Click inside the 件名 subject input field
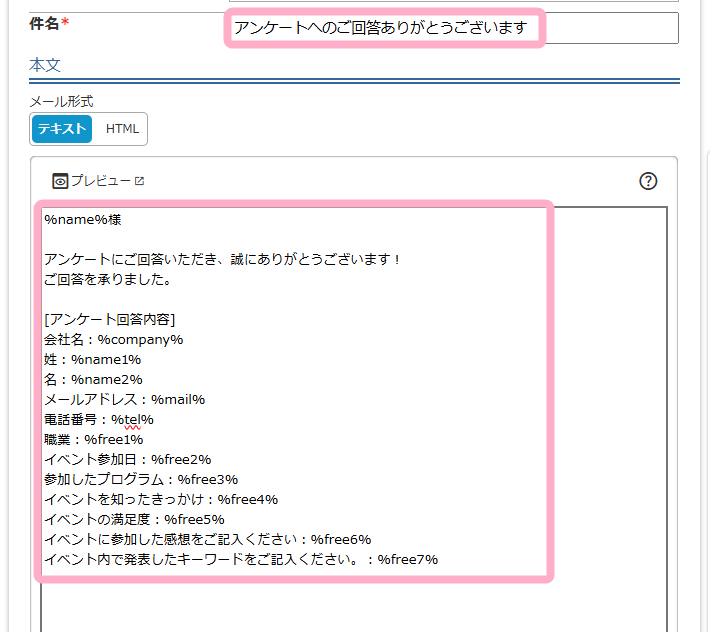 453,28
